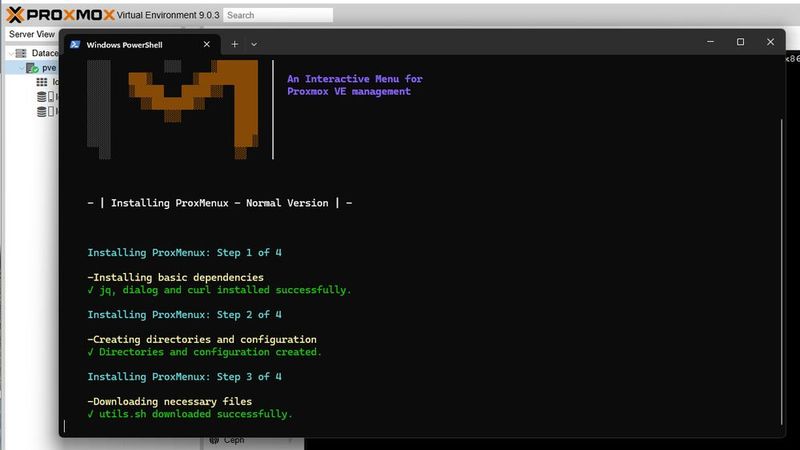Click 'Installing ProxMenux: Step 3 of 4'
800x450 pixels.
(x=184, y=377)
